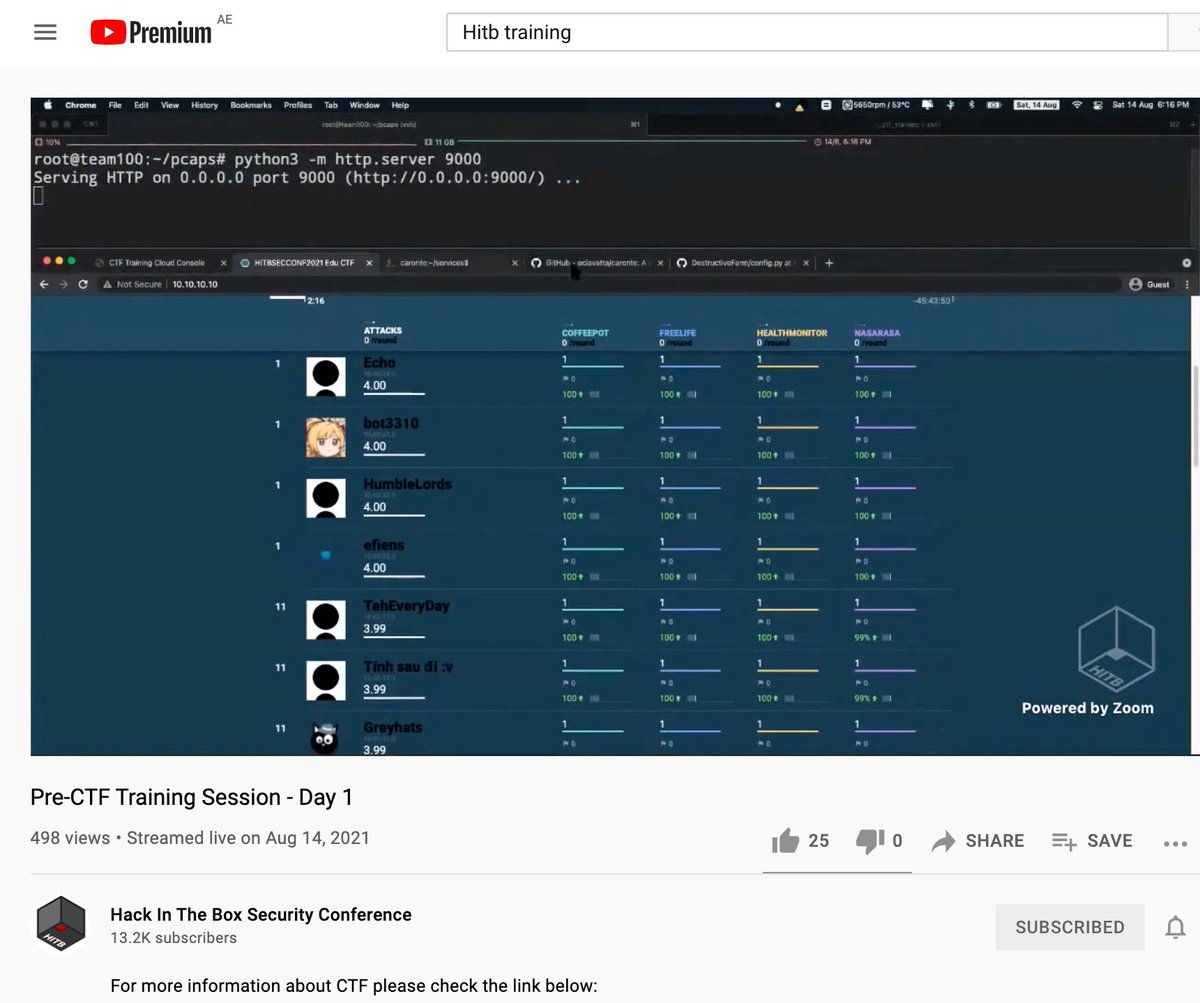This screenshot has width=1200, height=1003.
Task: Open the more actions ellipsis menu
Action: pos(1175,843)
